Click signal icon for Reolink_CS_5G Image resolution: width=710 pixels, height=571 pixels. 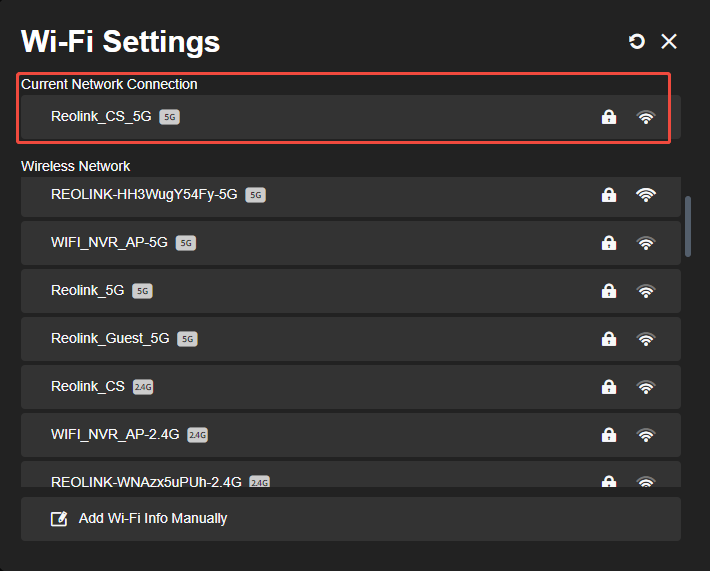click(646, 117)
